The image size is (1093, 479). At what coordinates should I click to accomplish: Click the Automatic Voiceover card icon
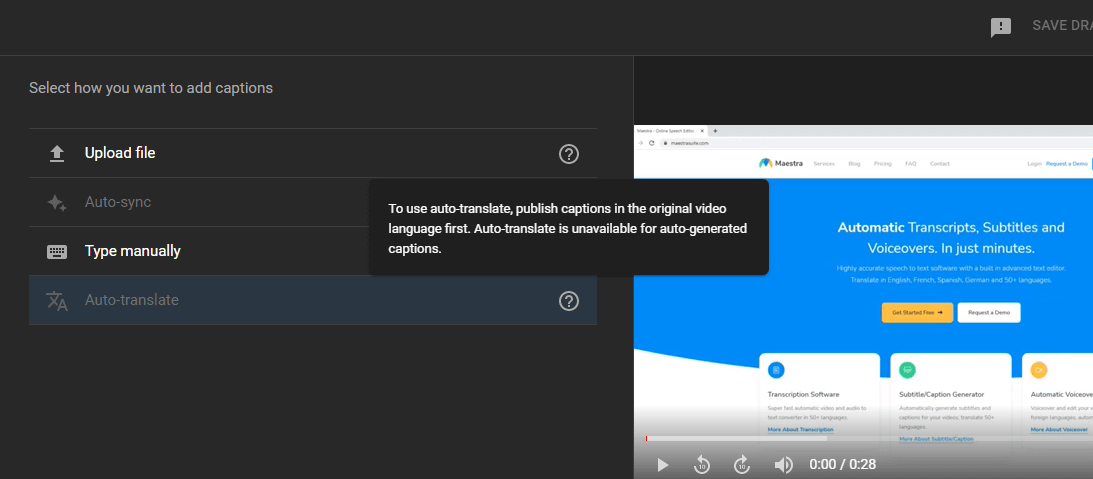click(x=1039, y=370)
